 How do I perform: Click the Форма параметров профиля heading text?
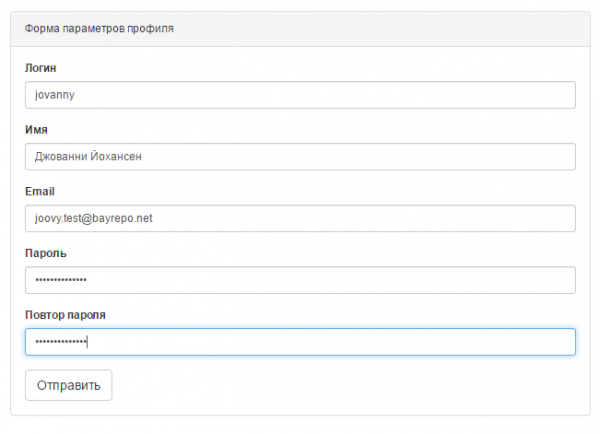tap(99, 29)
